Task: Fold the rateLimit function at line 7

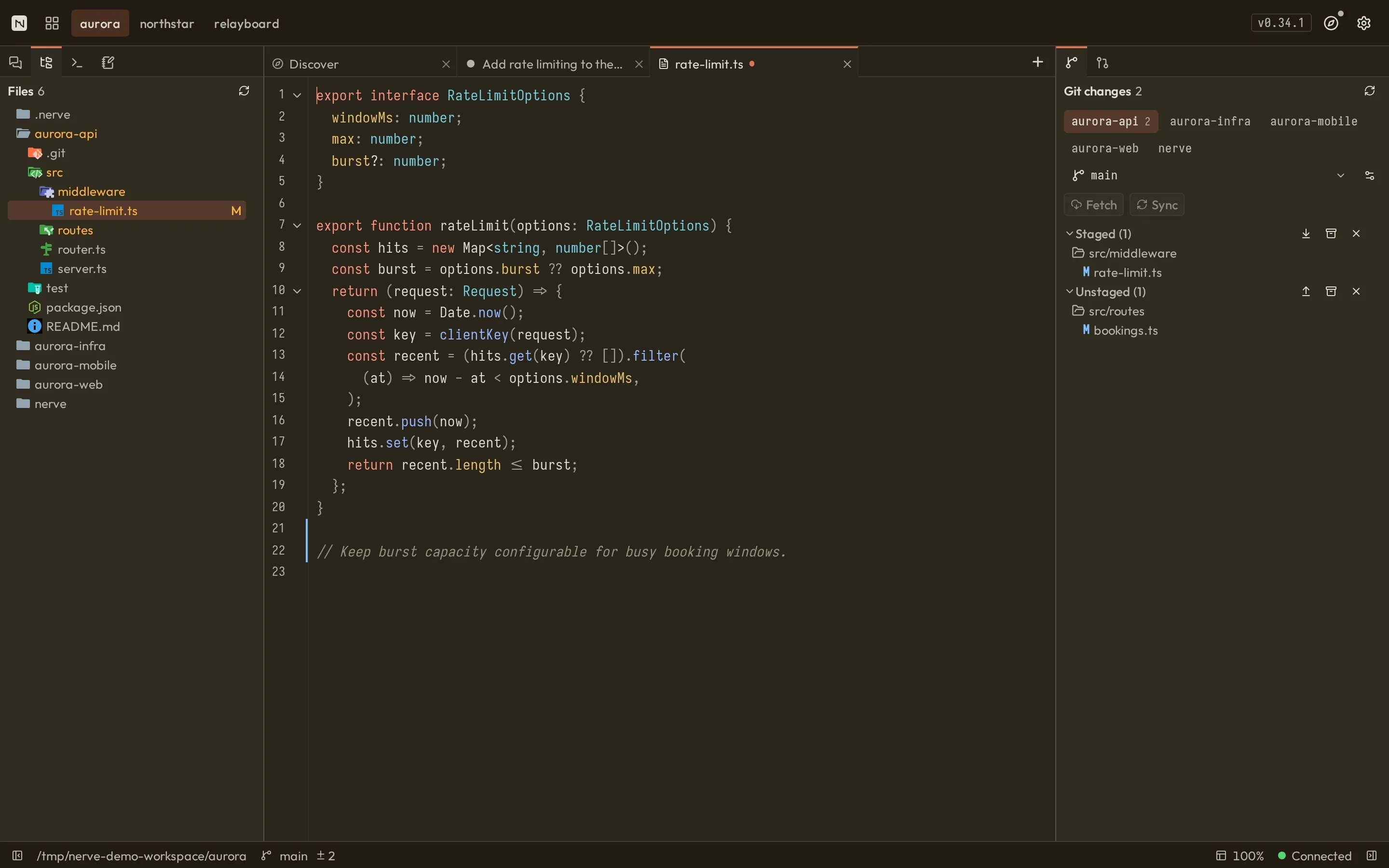Action: point(297,225)
